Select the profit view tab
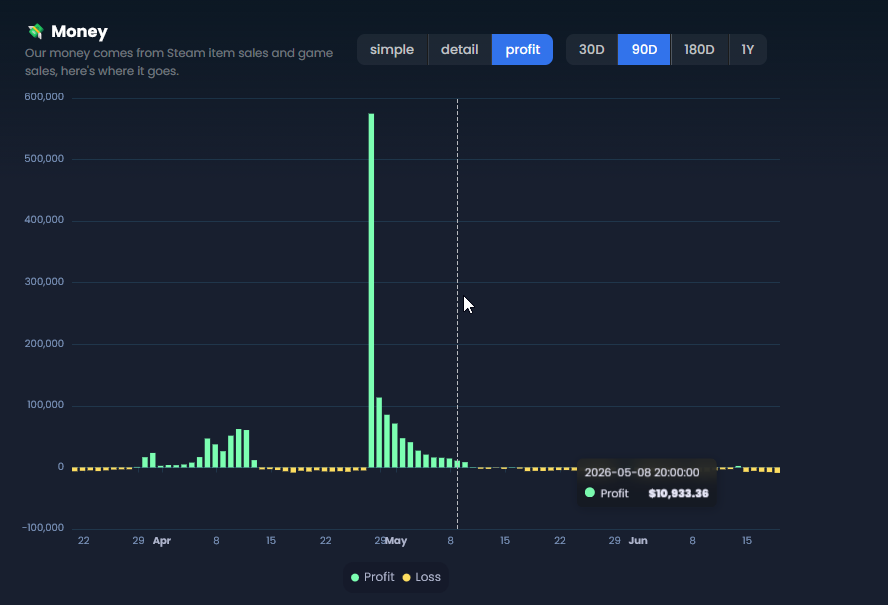Viewport: 888px width, 605px height. pyautogui.click(x=522, y=50)
